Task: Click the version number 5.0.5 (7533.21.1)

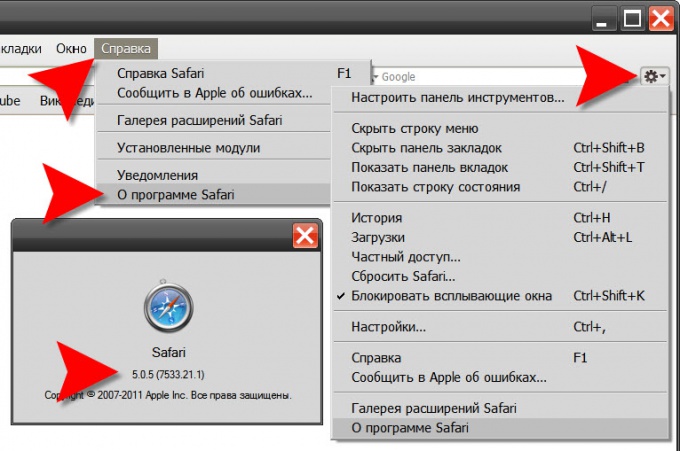Action: (x=168, y=374)
